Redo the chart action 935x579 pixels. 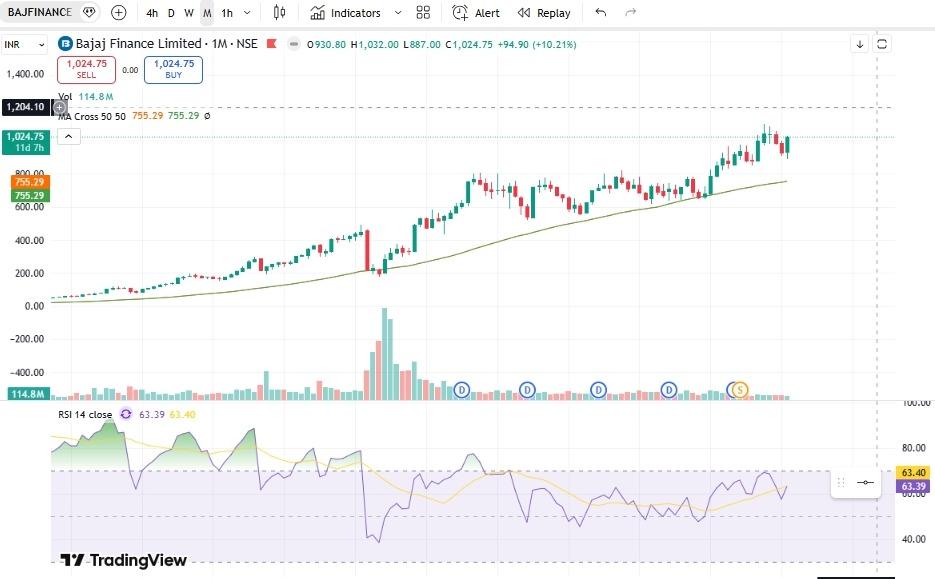coord(630,12)
